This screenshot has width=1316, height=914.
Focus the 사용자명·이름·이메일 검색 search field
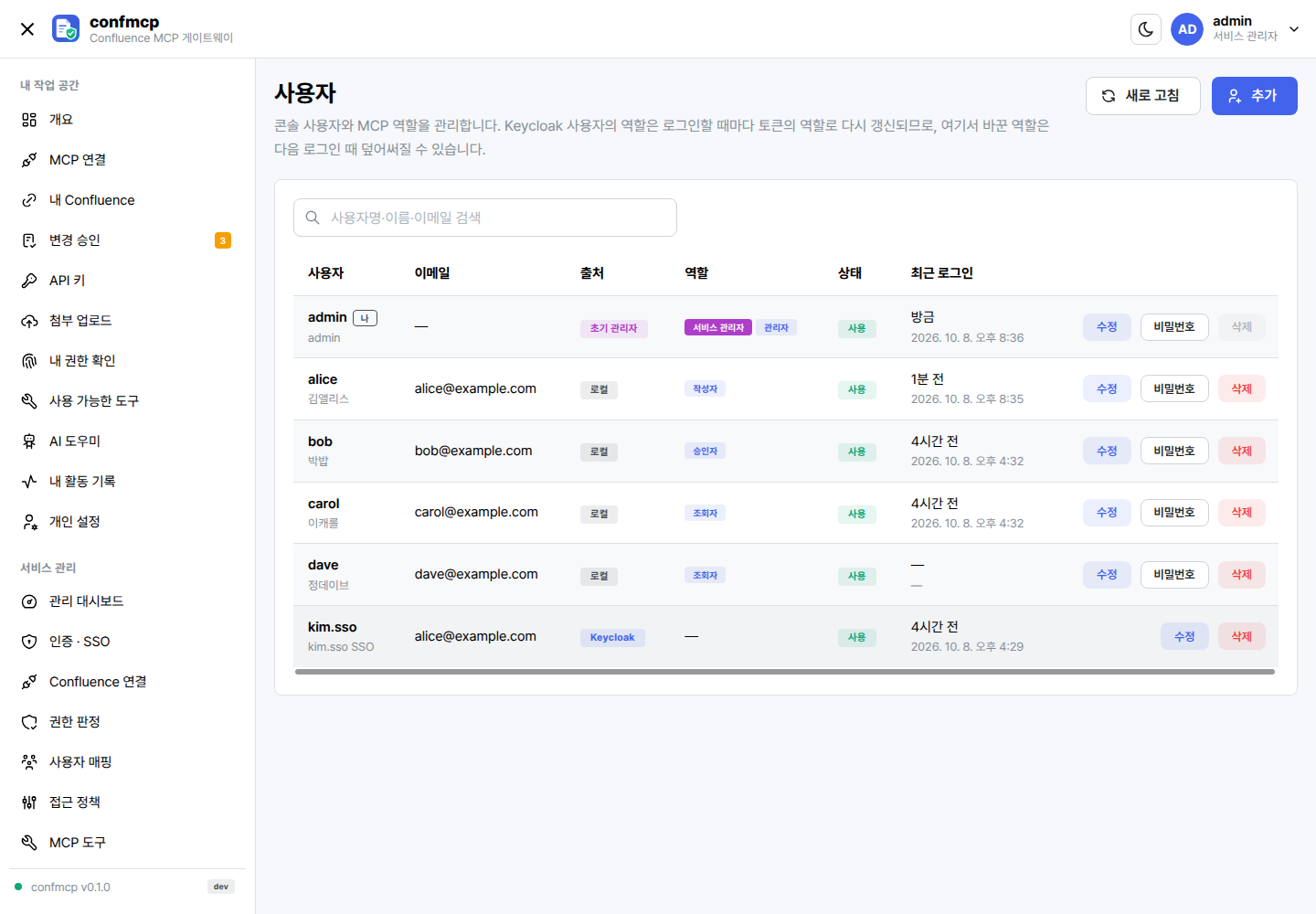pyautogui.click(x=485, y=218)
